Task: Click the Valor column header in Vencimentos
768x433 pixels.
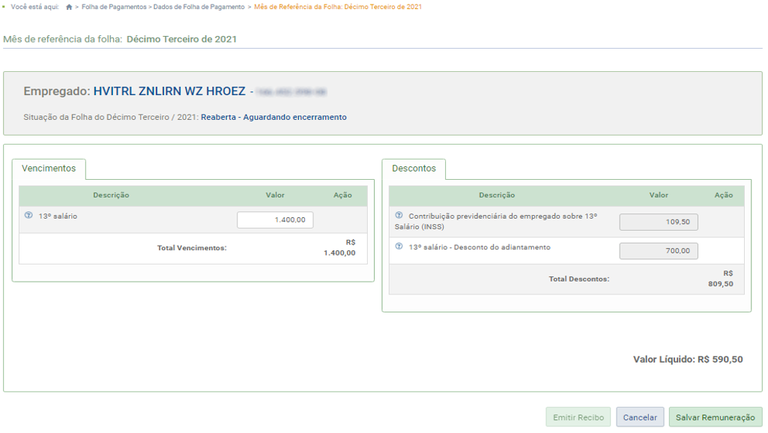Action: click(276, 195)
